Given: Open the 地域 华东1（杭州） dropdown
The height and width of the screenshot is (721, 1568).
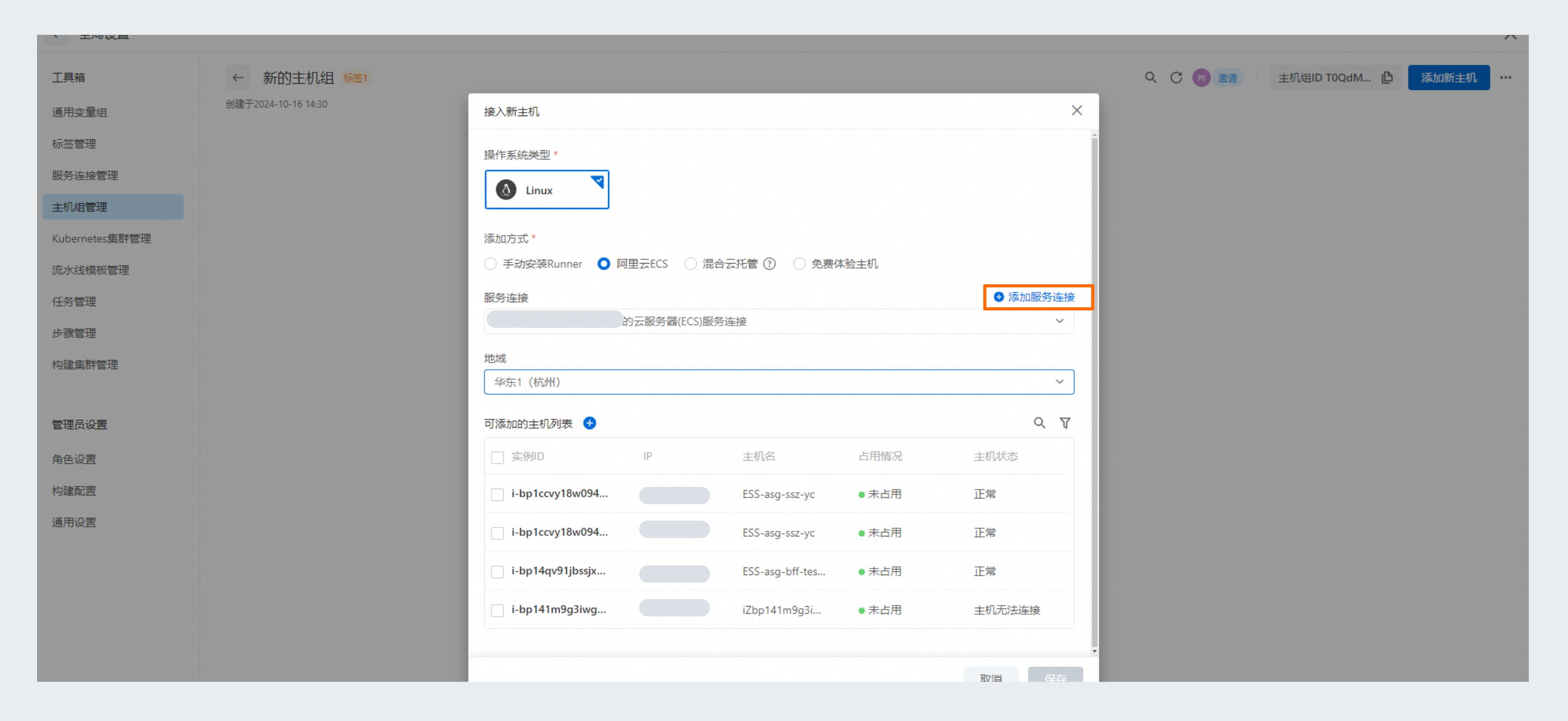Looking at the screenshot, I should click(x=779, y=382).
